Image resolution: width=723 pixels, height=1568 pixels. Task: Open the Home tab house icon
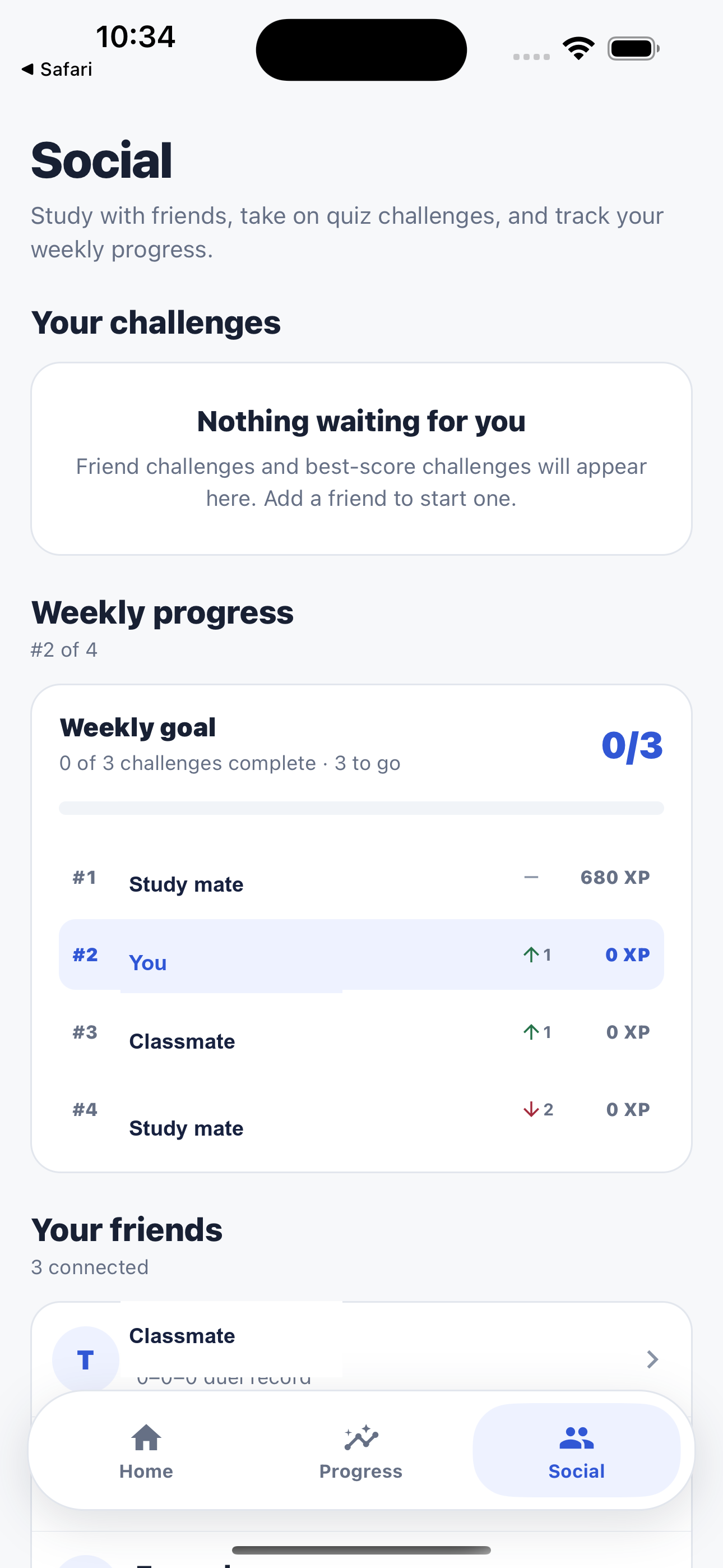click(x=146, y=1438)
